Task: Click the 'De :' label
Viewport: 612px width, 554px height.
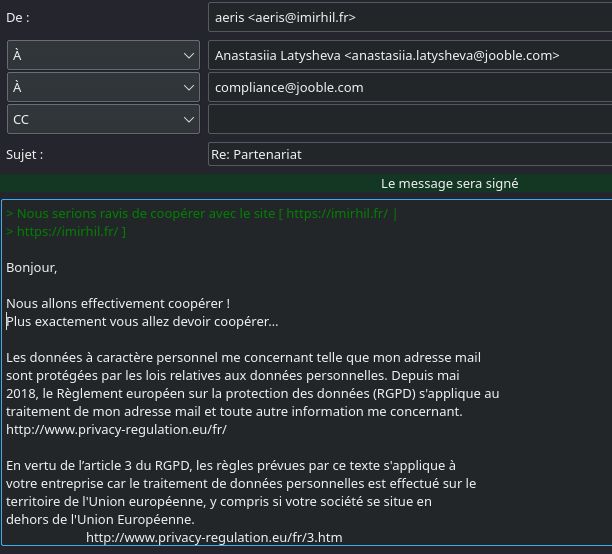Action: pos(18,18)
